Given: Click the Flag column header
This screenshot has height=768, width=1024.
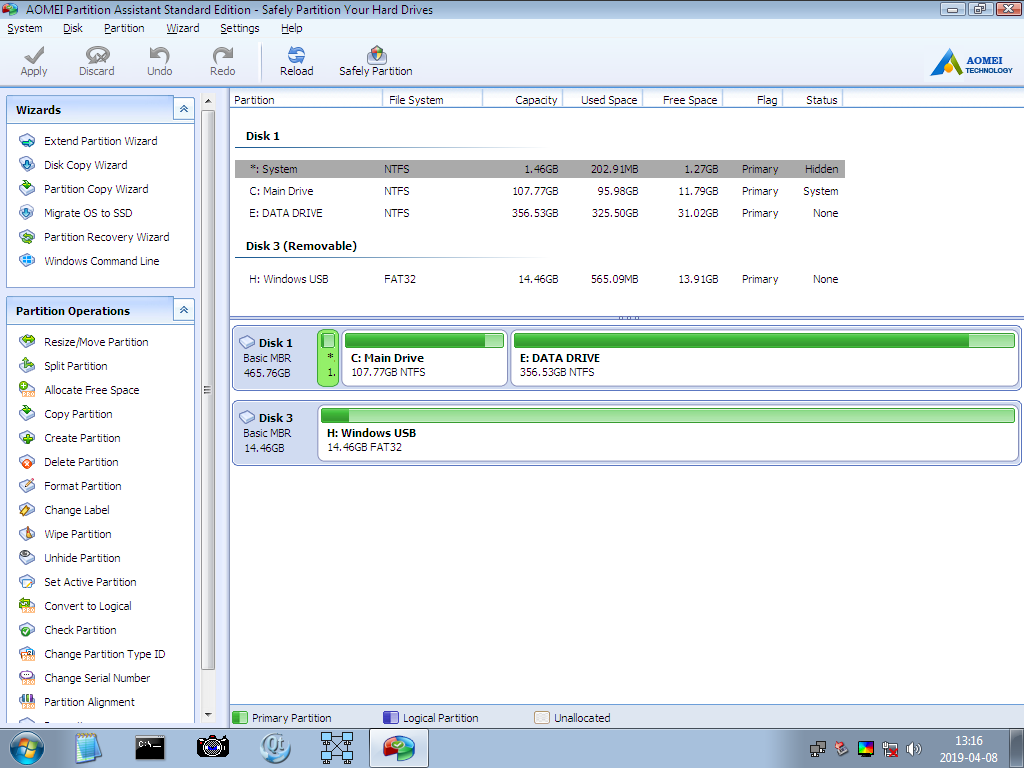Looking at the screenshot, I should pos(753,100).
